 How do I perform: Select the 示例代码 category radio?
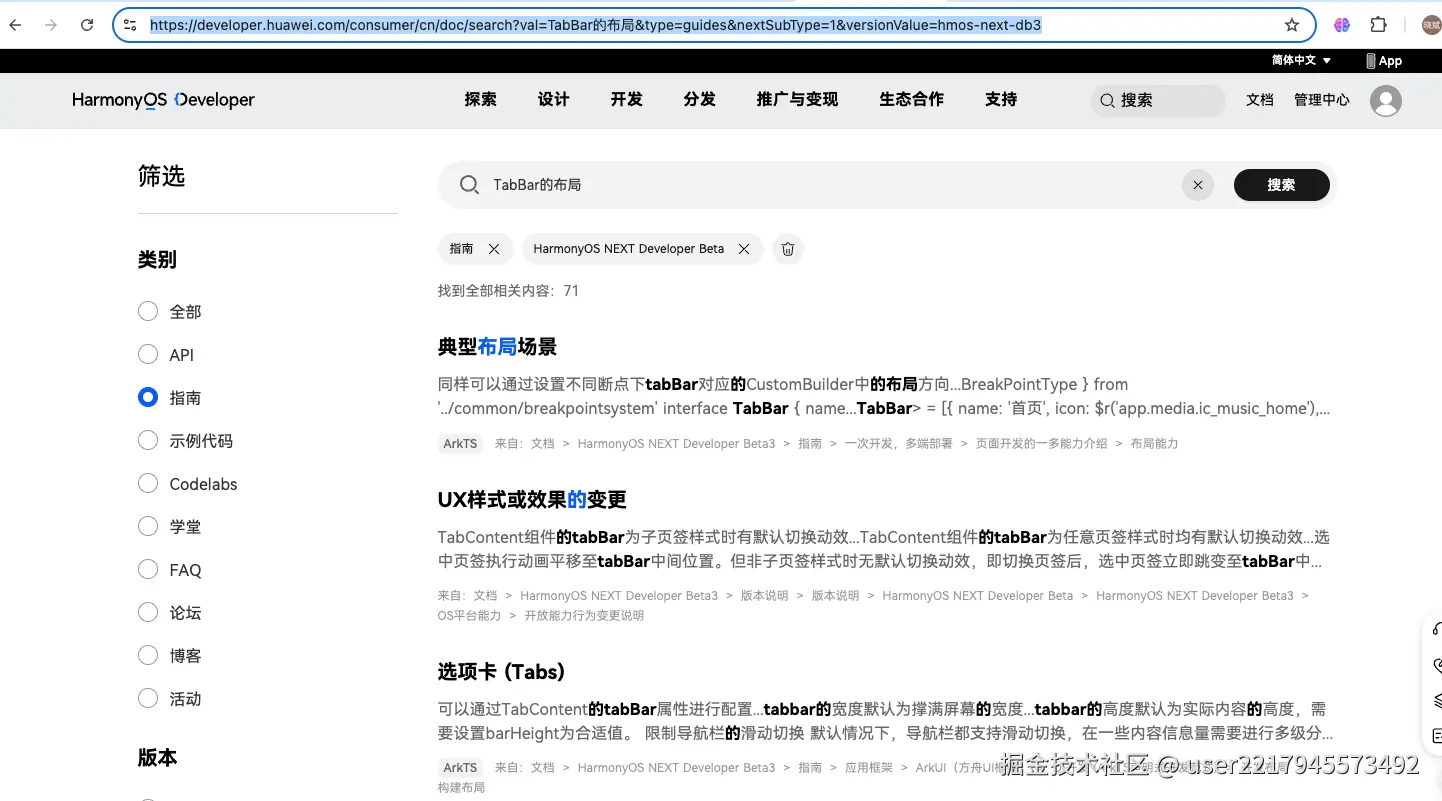(x=148, y=440)
